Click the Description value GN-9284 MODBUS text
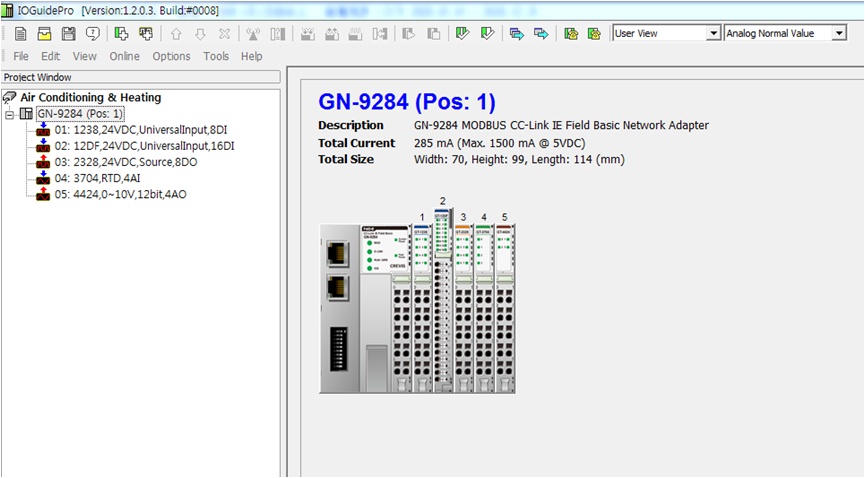The width and height of the screenshot is (865, 478). 561,125
